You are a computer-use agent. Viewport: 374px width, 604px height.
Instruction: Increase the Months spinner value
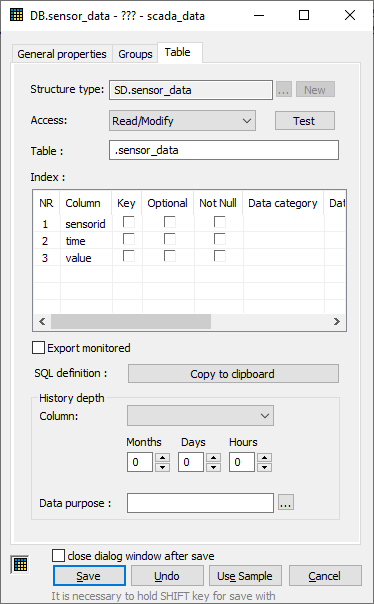pyautogui.click(x=162, y=458)
